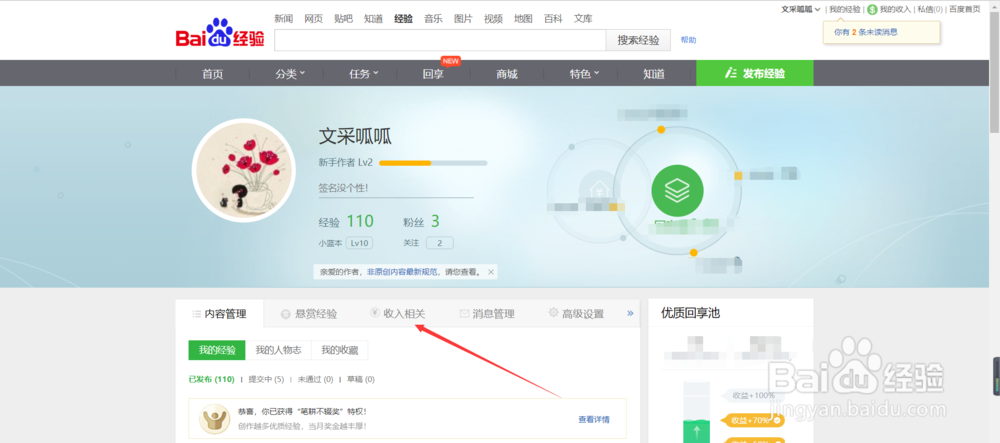Expand the 文采呱呱 account dropdown
Image resolution: width=1000 pixels, height=443 pixels.
(x=800, y=9)
